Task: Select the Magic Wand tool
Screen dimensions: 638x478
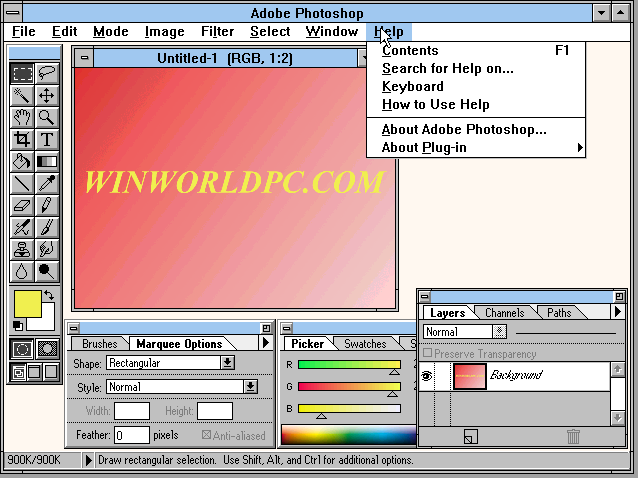Action: (x=22, y=96)
